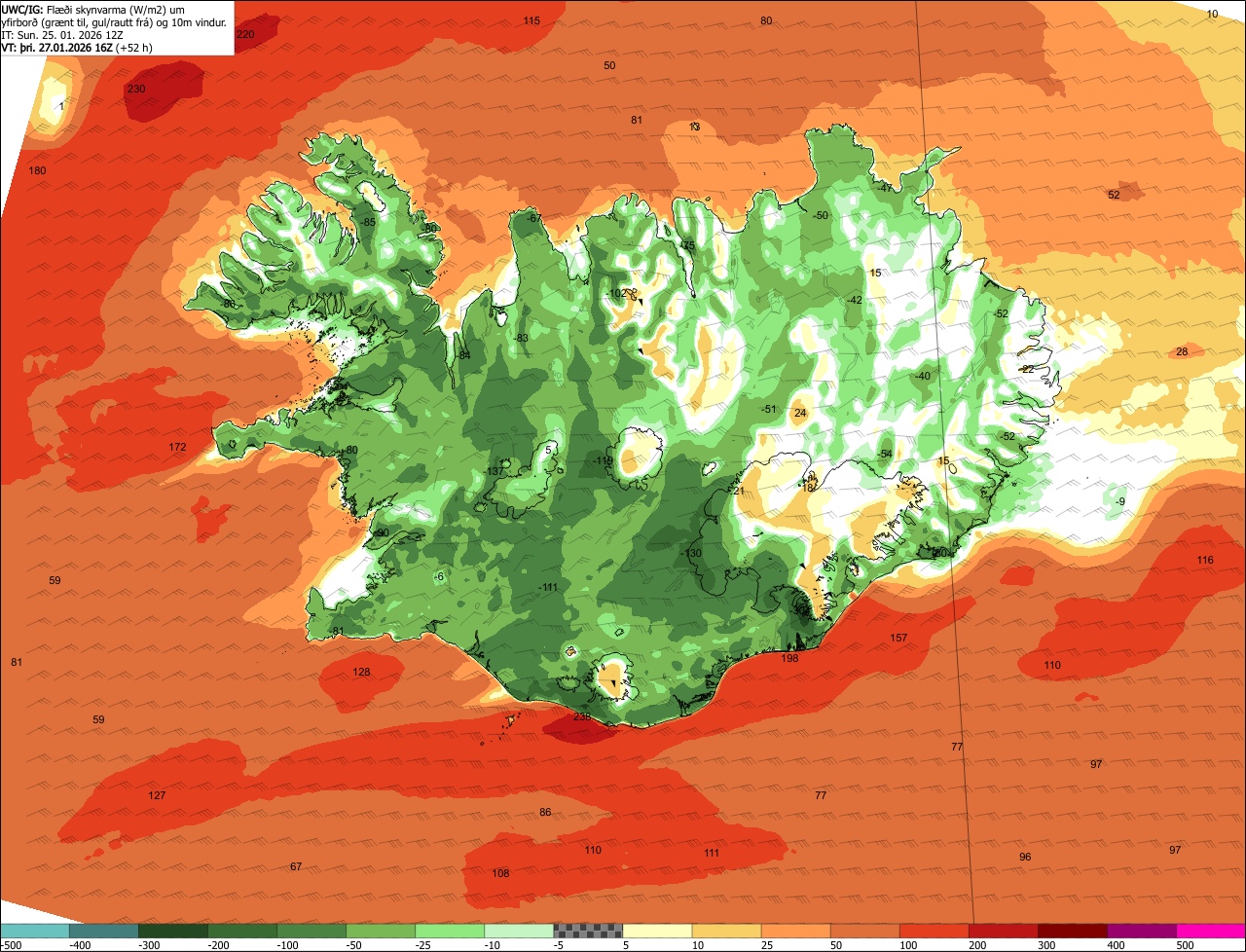Click the 127 value in the southwest ocean
Image resolution: width=1246 pixels, height=952 pixels.
[x=157, y=796]
